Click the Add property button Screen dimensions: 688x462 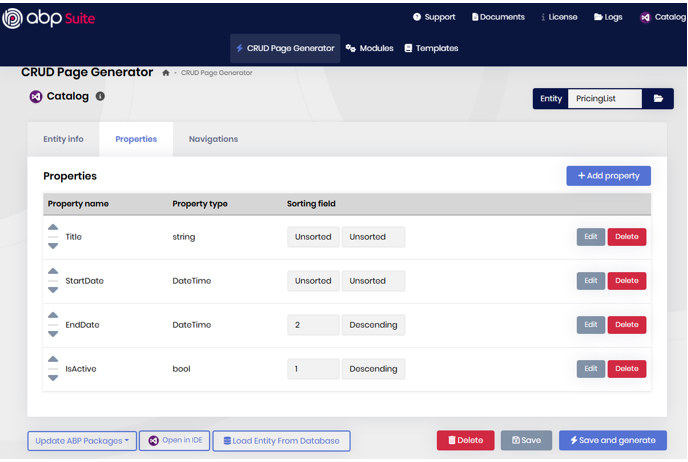coord(609,176)
